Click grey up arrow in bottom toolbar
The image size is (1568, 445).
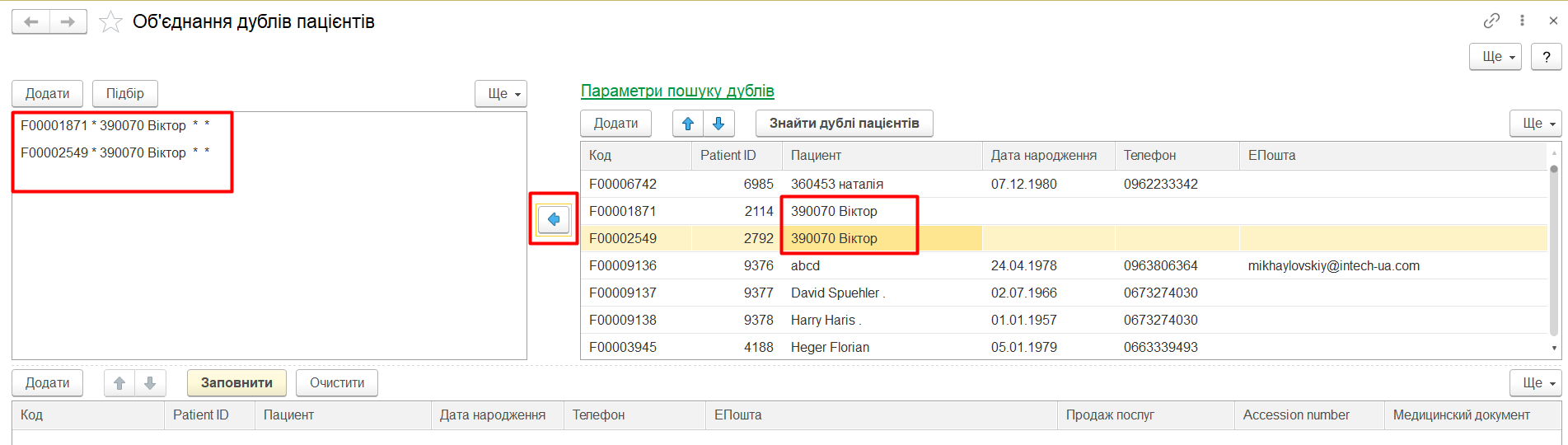[x=119, y=383]
